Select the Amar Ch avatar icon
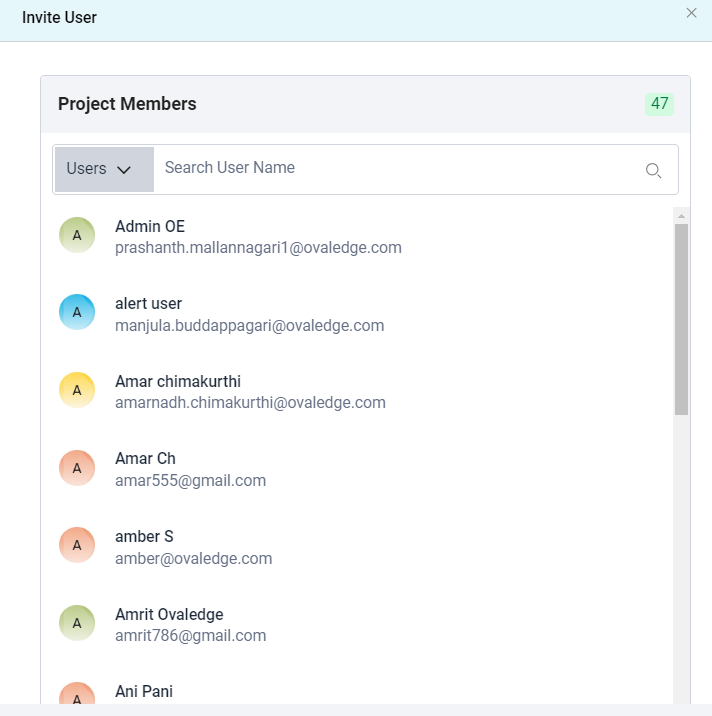Image resolution: width=712 pixels, height=716 pixels. 77,468
